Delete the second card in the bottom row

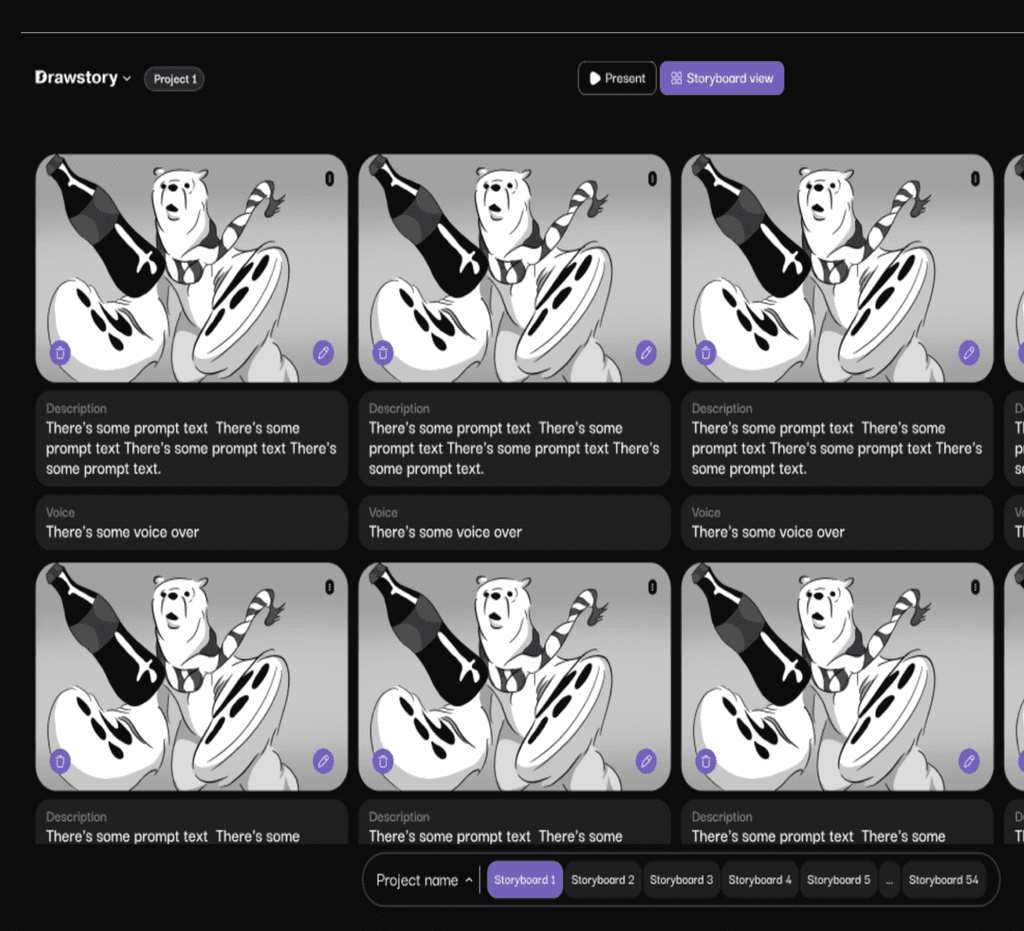[383, 761]
